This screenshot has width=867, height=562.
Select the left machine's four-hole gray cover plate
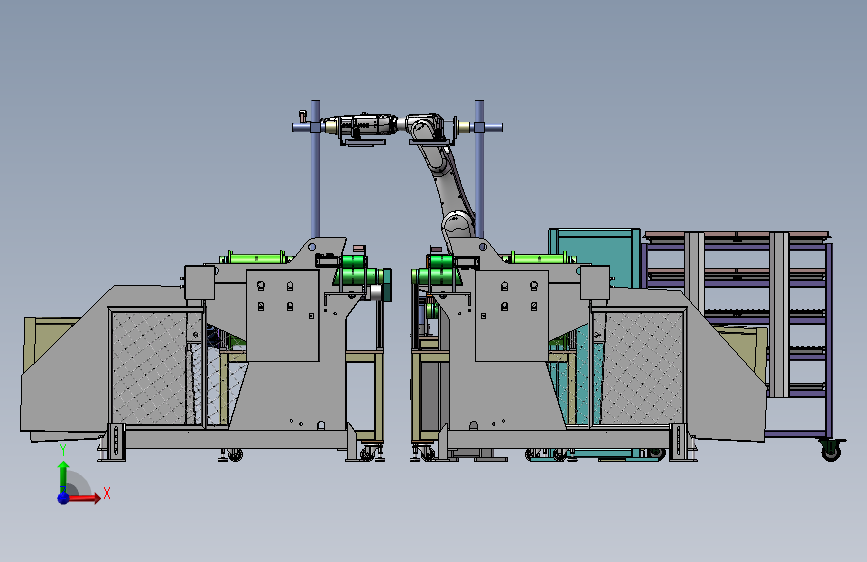(x=283, y=315)
